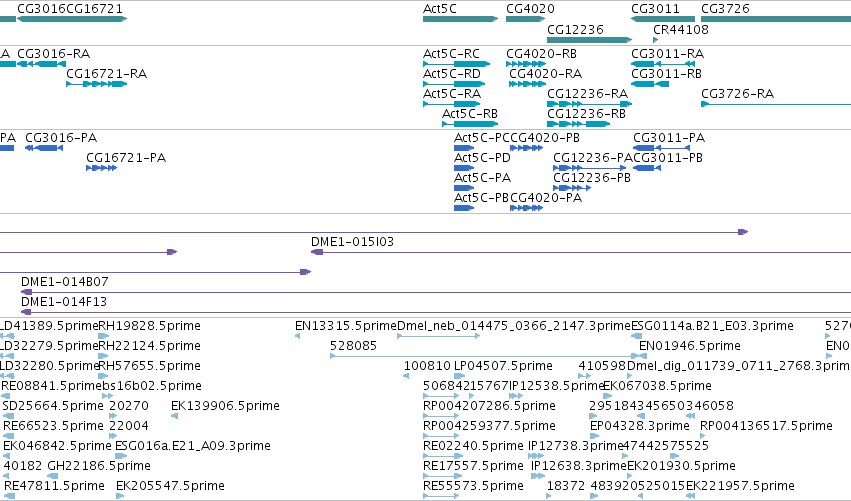
Task: Open the CG12236-PB protein label
Action: [592, 178]
